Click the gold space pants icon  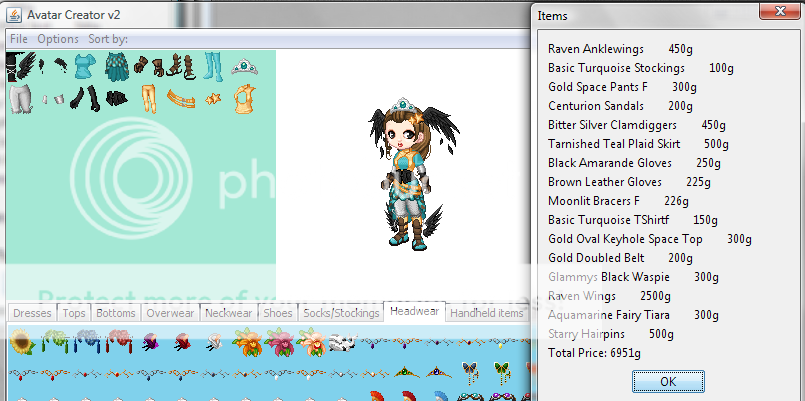click(148, 98)
